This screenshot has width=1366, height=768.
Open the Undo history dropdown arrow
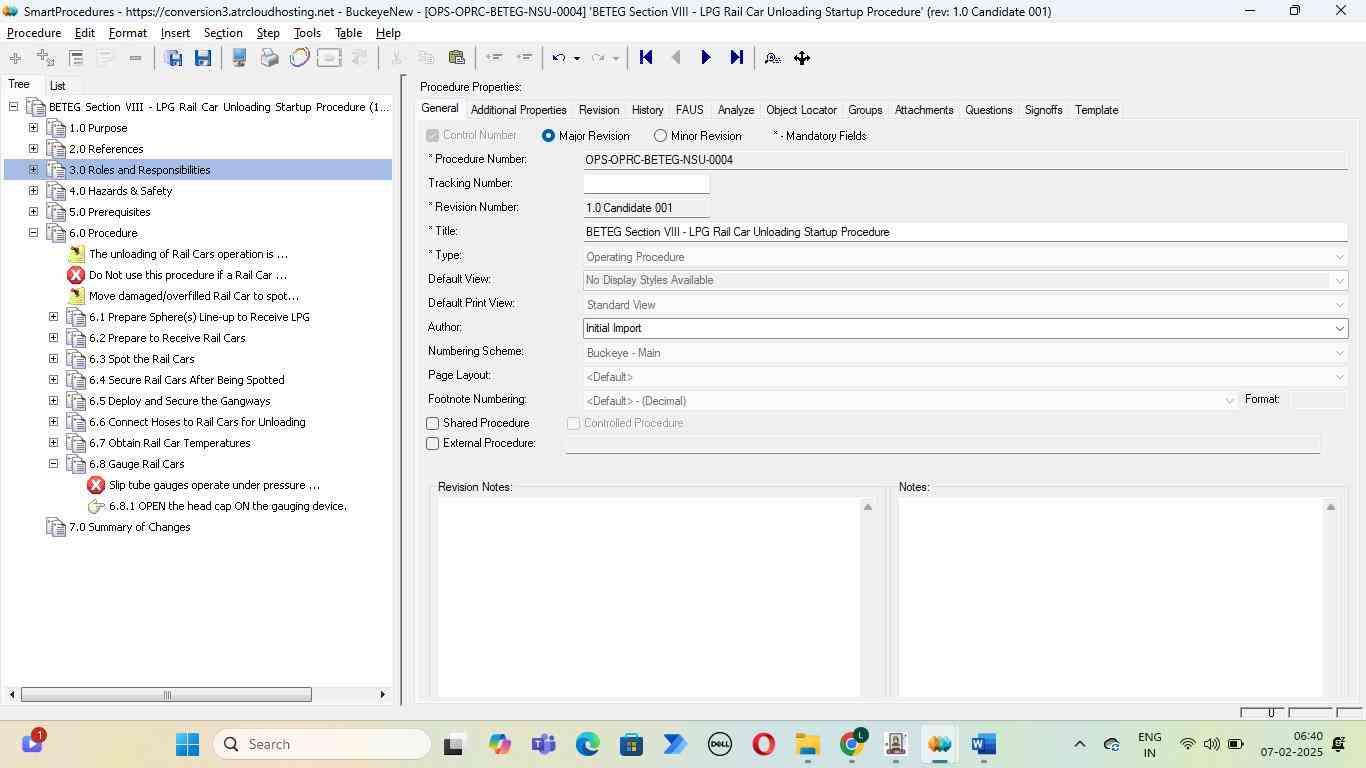click(x=577, y=58)
